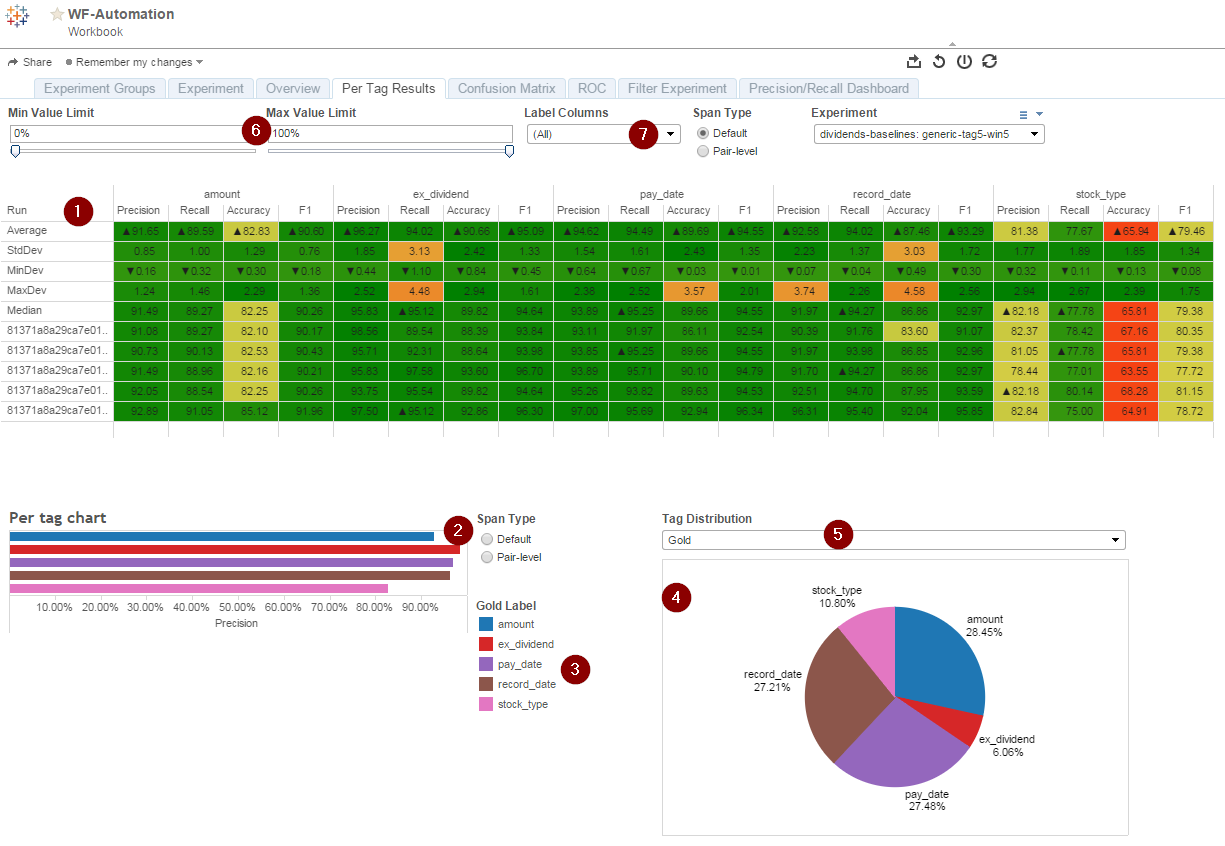Expand the Experiment dividends-baselines dropdown
Viewport: 1225px width, 846px height.
click(x=929, y=134)
